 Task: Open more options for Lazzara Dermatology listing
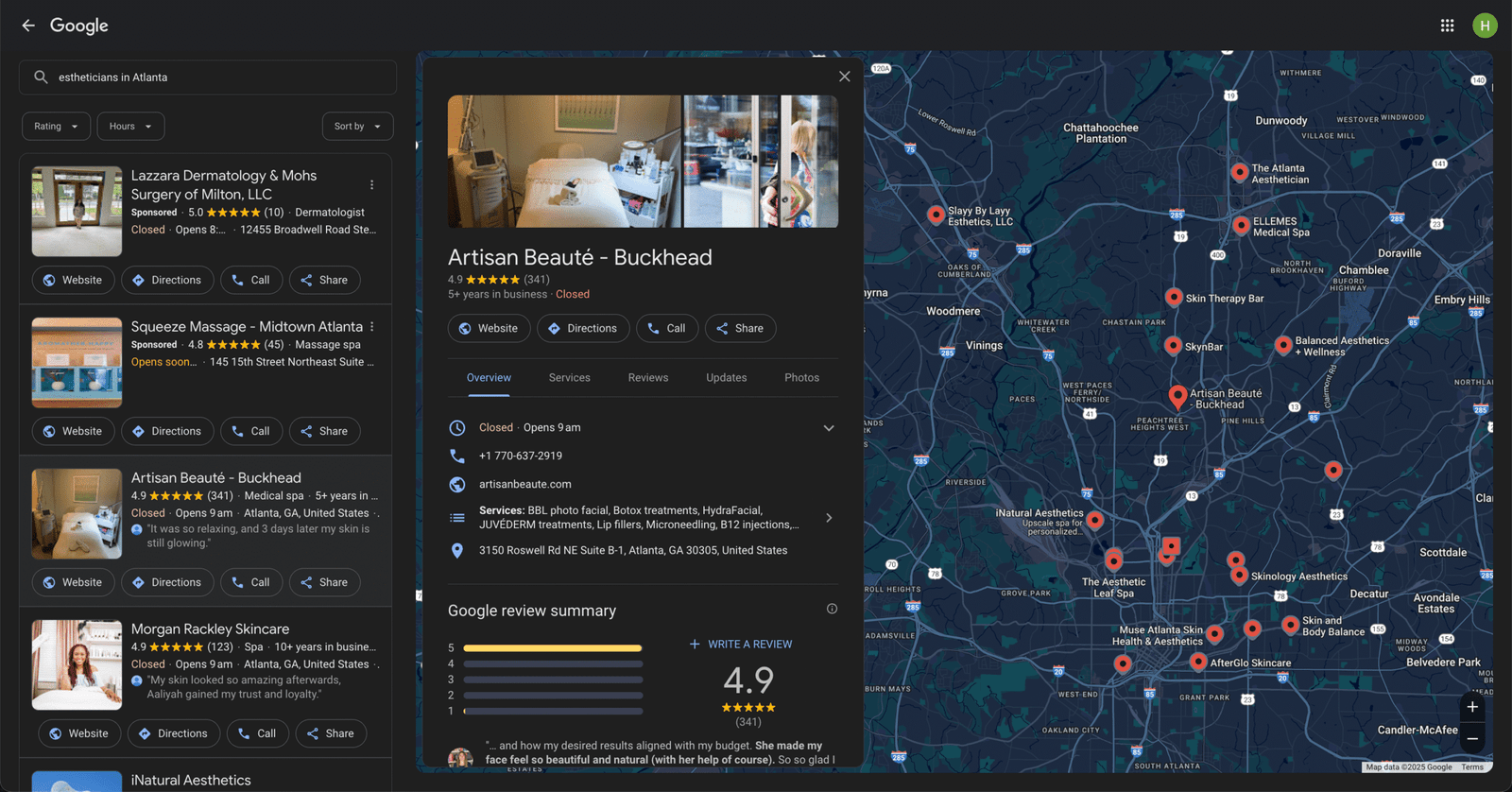tap(371, 185)
